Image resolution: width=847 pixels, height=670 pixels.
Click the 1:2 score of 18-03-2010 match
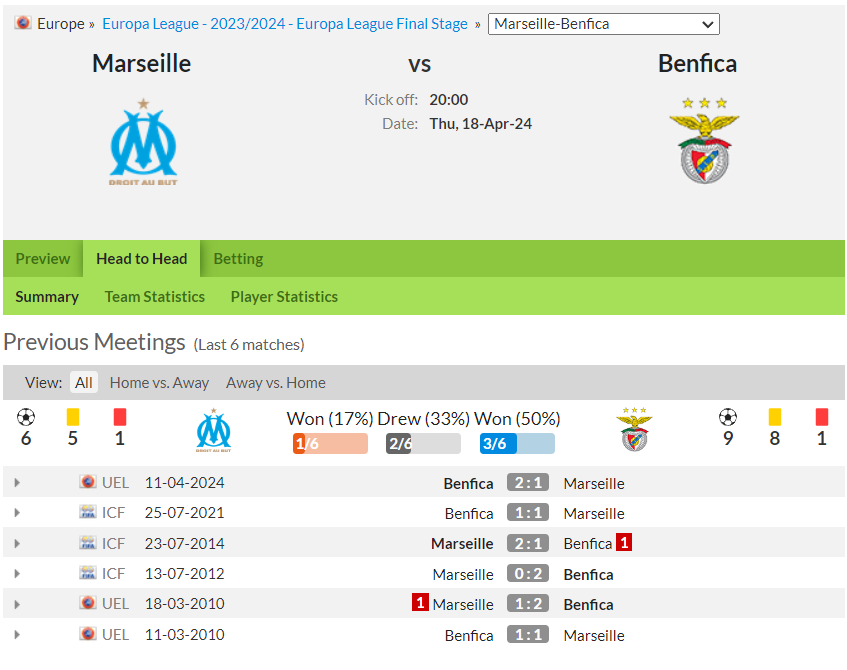click(528, 604)
